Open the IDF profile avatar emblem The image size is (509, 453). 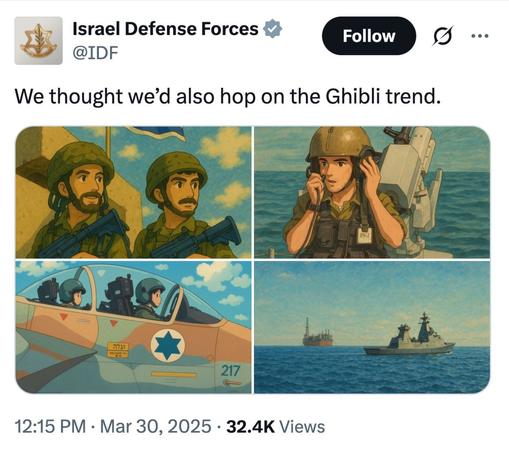tap(38, 40)
